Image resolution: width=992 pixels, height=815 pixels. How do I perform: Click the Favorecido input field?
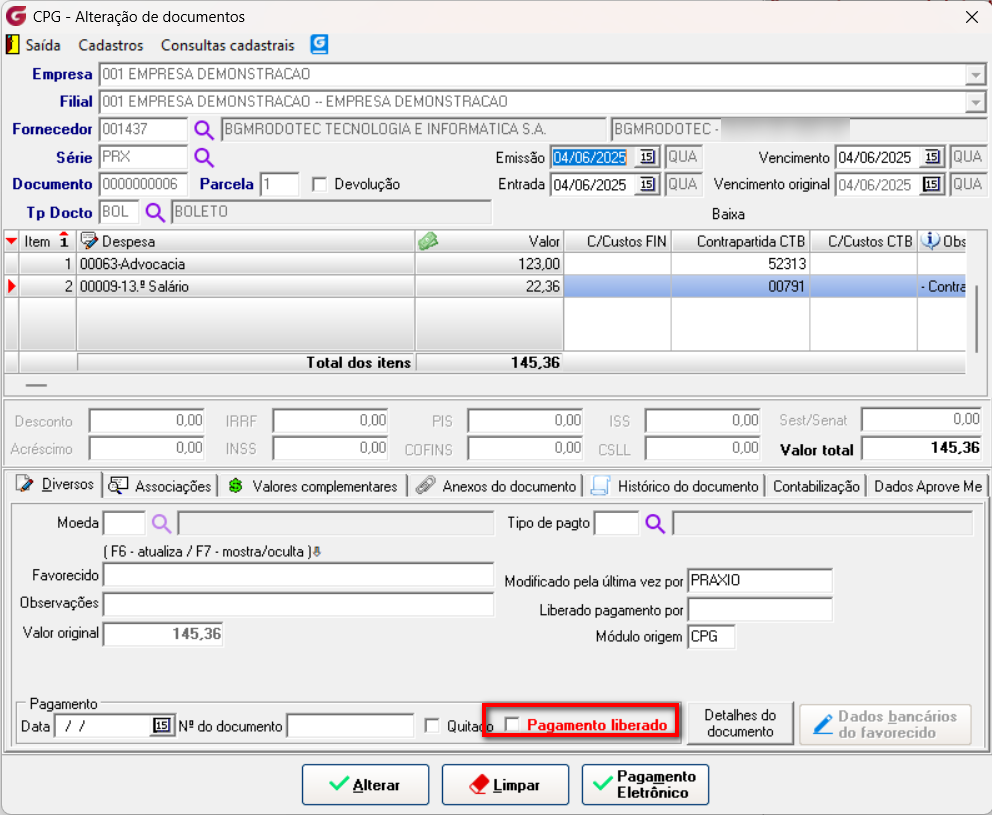click(x=298, y=575)
